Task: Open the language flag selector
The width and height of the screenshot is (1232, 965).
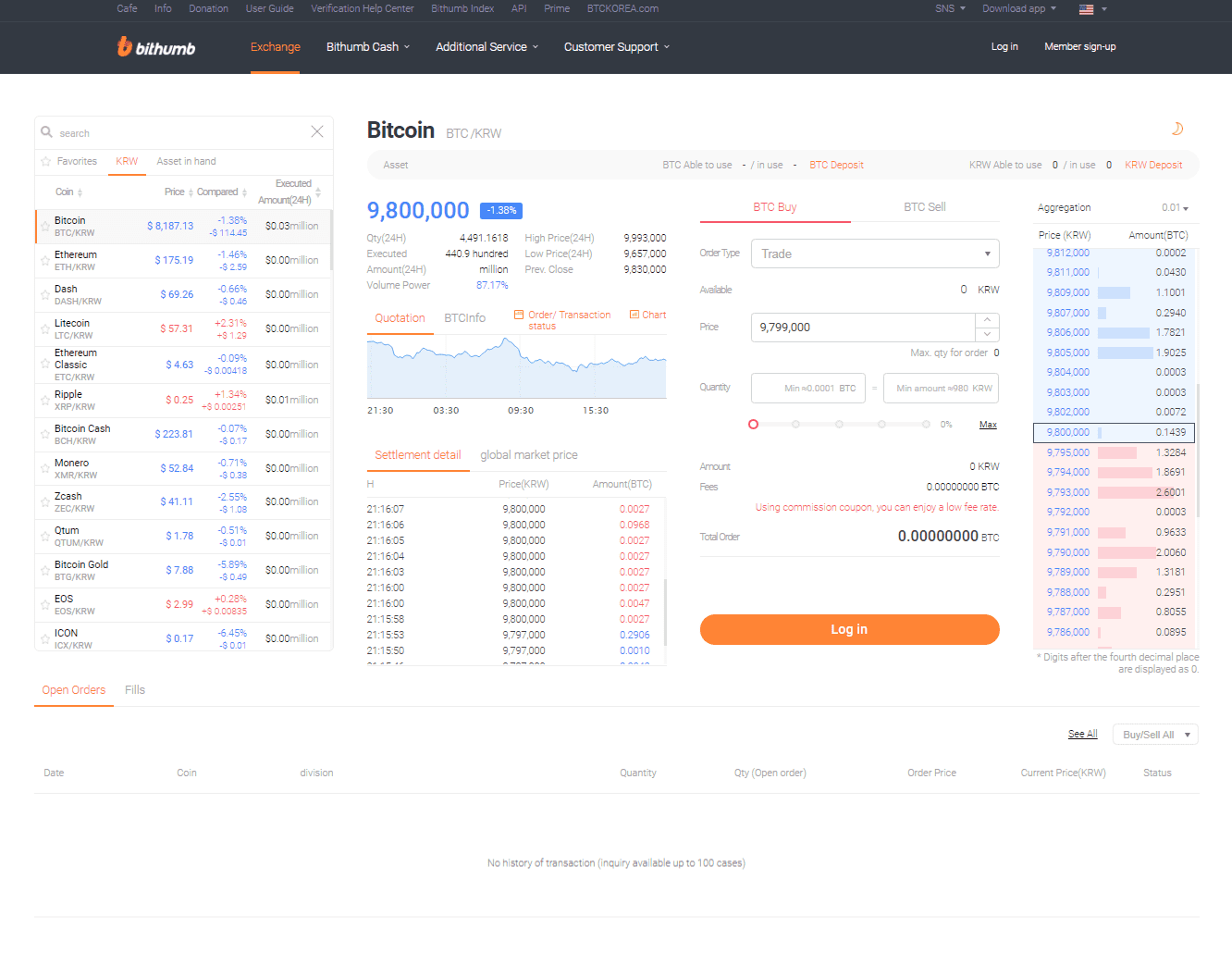Action: point(1092,9)
